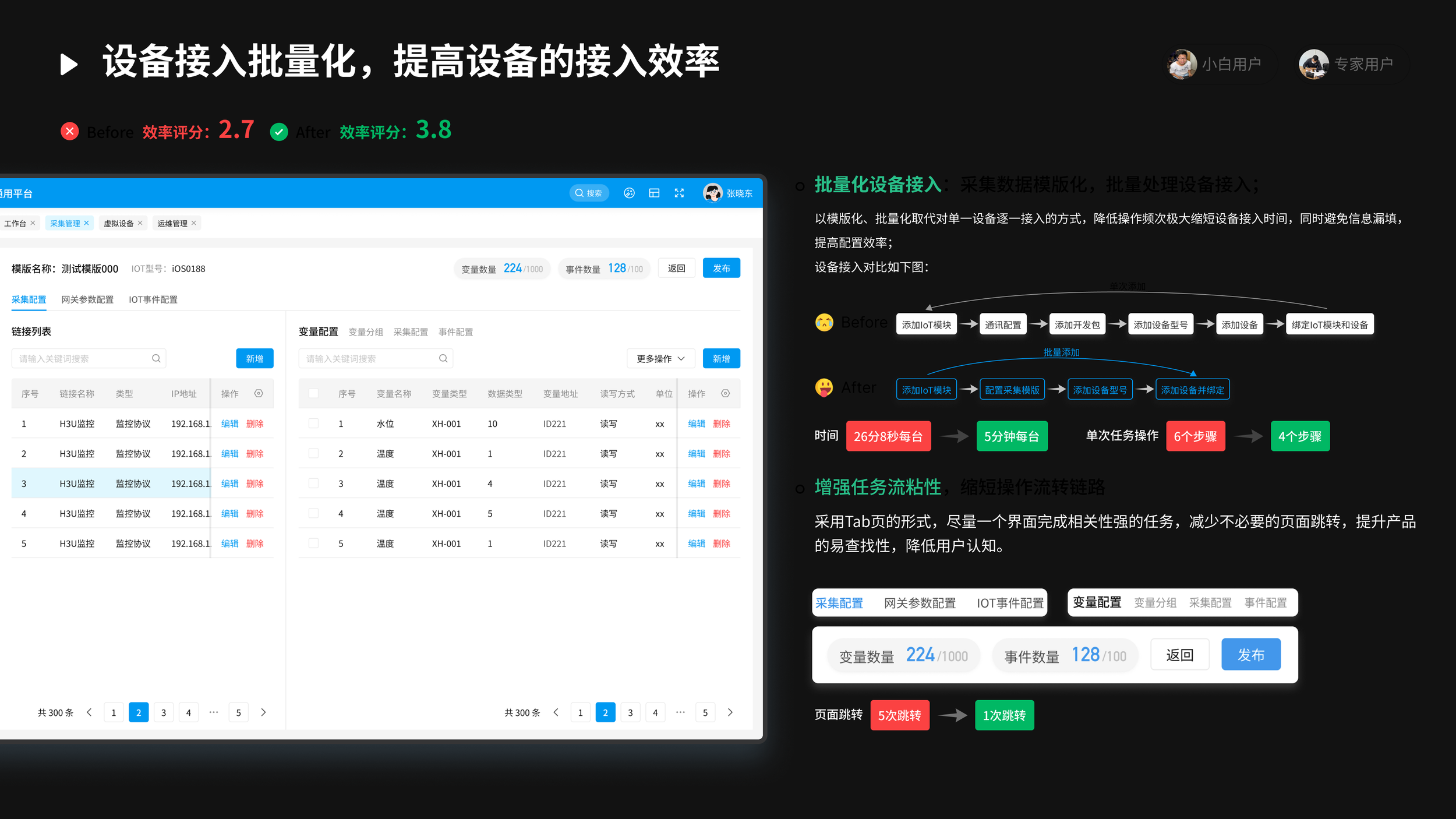Screen dimensions: 1456x819
Task: Click 编辑 link for link row 1
Action: click(x=229, y=423)
